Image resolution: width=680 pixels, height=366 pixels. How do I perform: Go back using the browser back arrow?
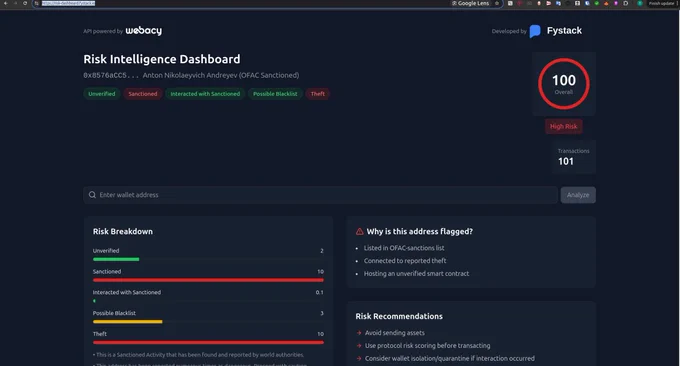coord(6,3)
